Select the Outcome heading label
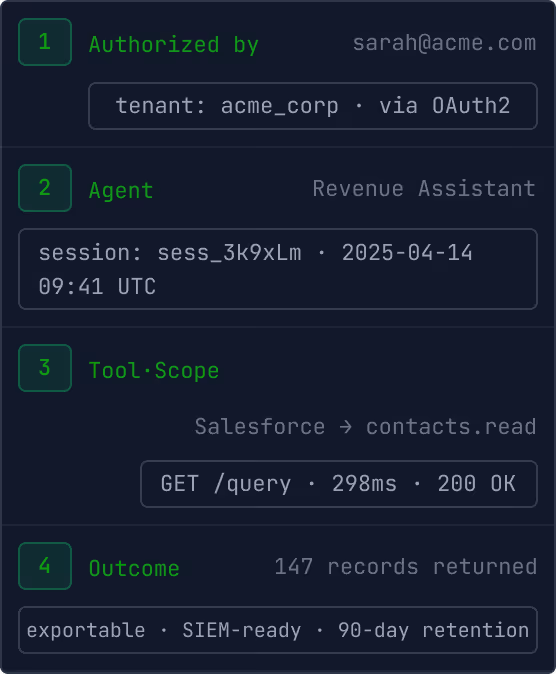 (134, 568)
